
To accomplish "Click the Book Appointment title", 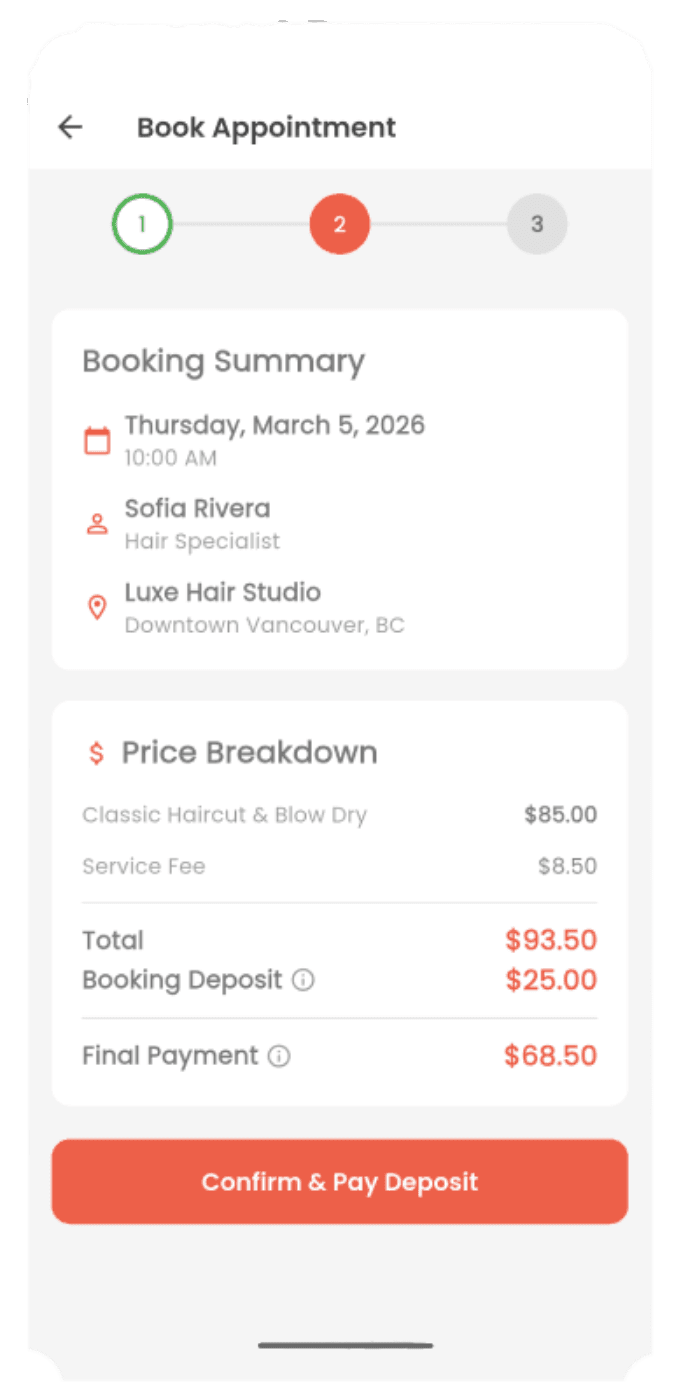I will coord(266,128).
